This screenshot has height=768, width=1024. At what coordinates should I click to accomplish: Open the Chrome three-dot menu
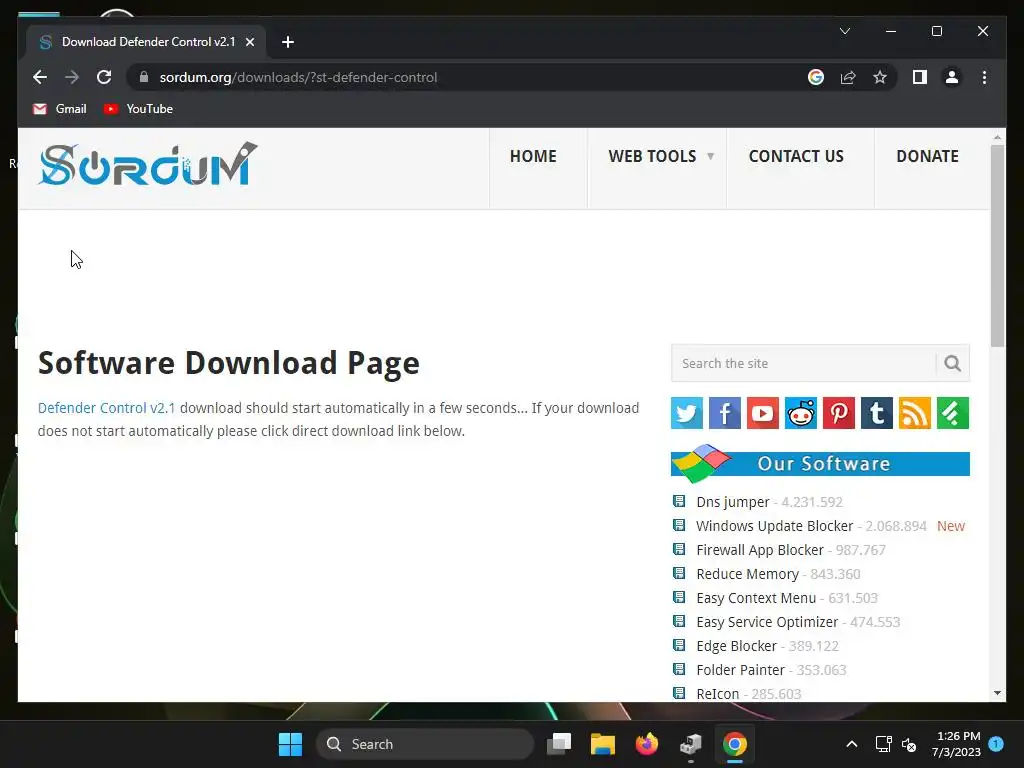(x=984, y=77)
